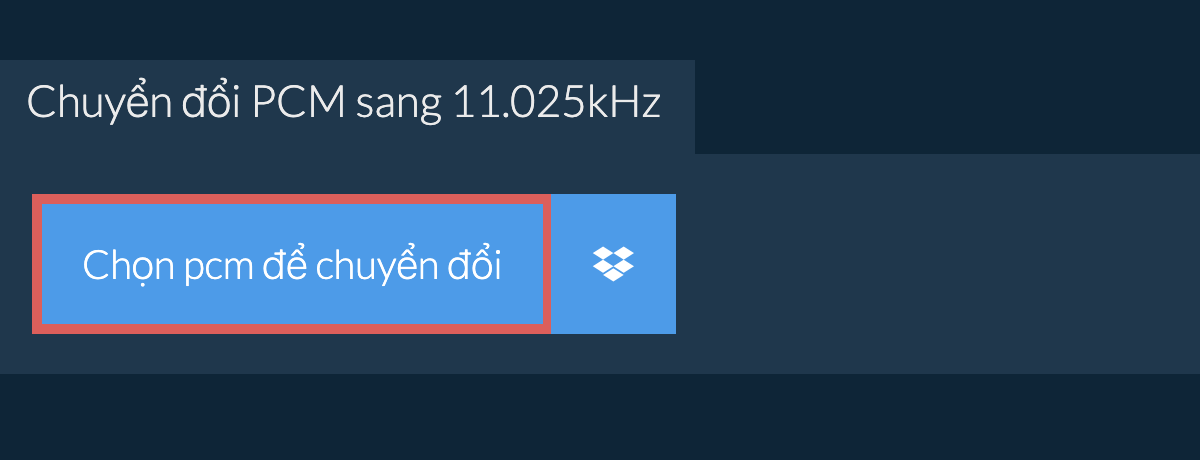The image size is (1200, 460).
Task: Click the white Dropbox logo
Action: tap(614, 264)
